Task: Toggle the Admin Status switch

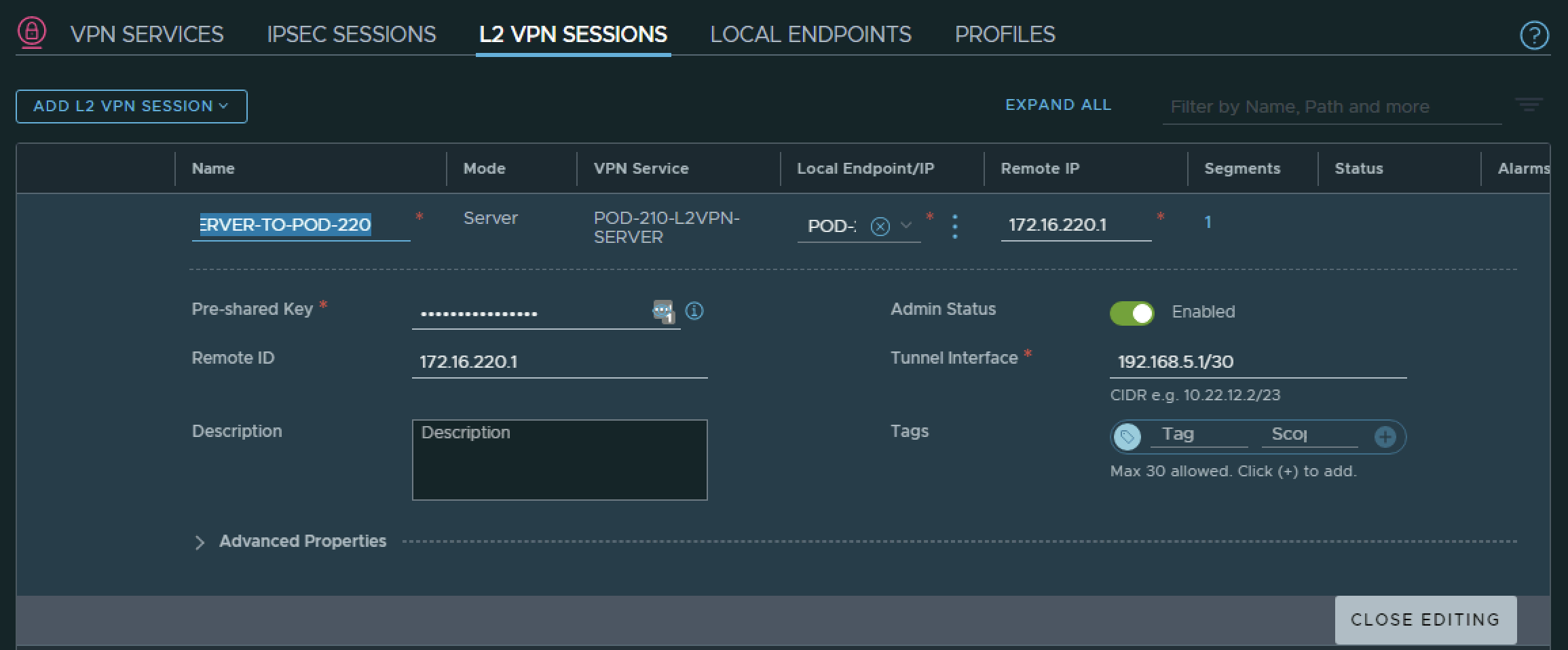Action: [1132, 313]
